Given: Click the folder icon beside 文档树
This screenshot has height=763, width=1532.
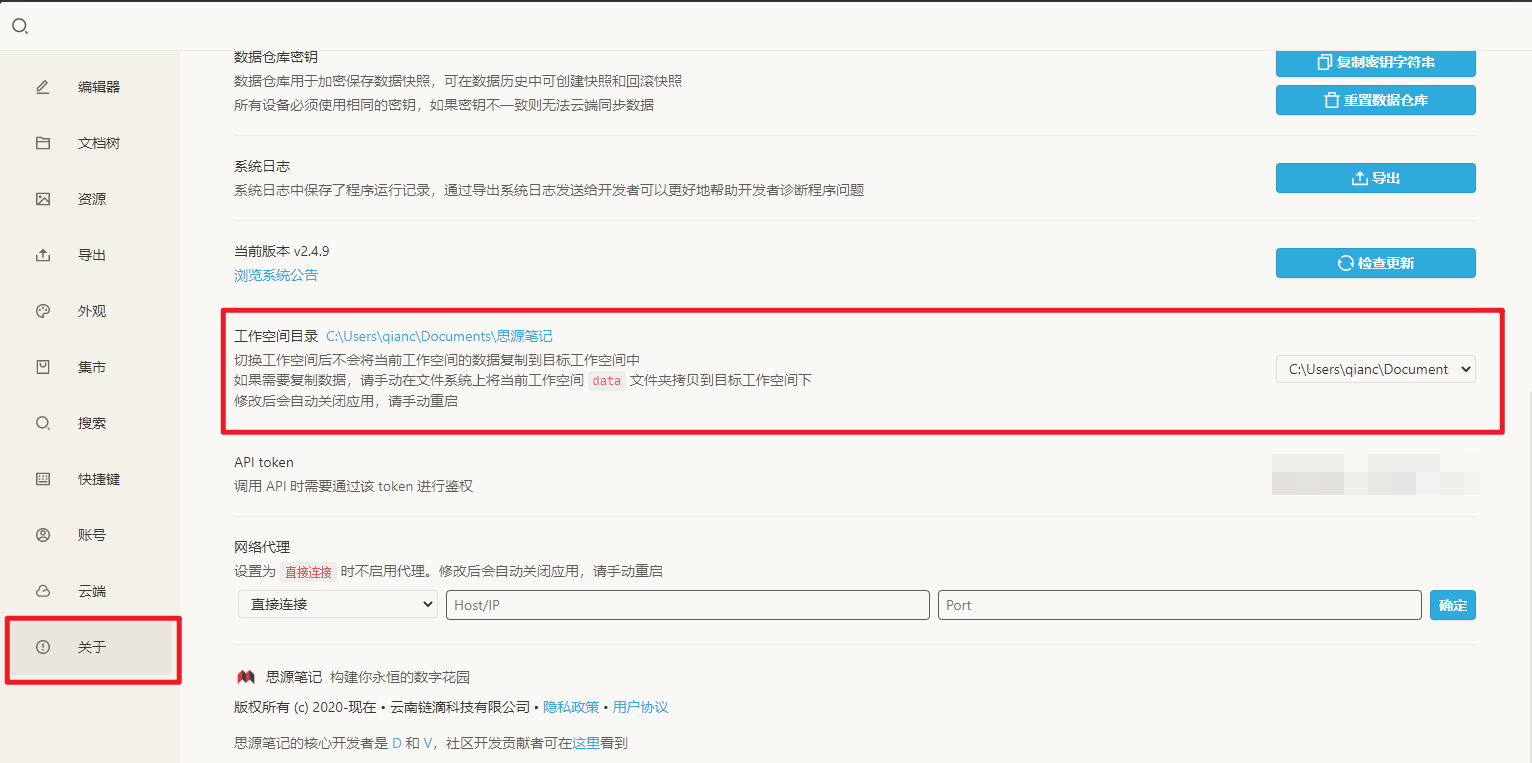Looking at the screenshot, I should (x=43, y=143).
